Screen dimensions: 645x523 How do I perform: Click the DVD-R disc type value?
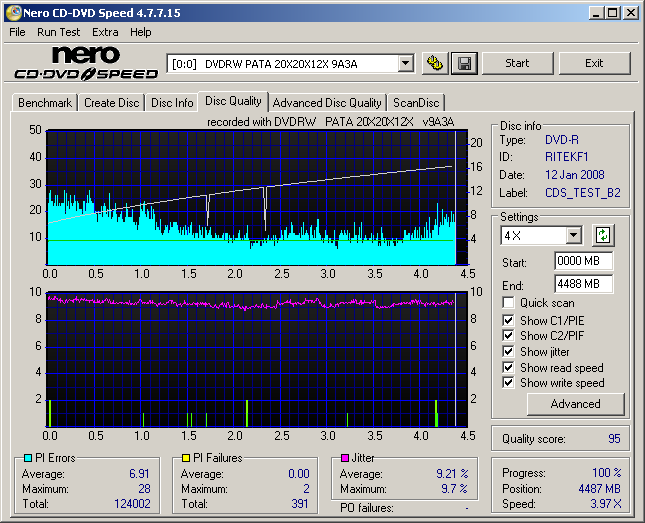[562, 140]
